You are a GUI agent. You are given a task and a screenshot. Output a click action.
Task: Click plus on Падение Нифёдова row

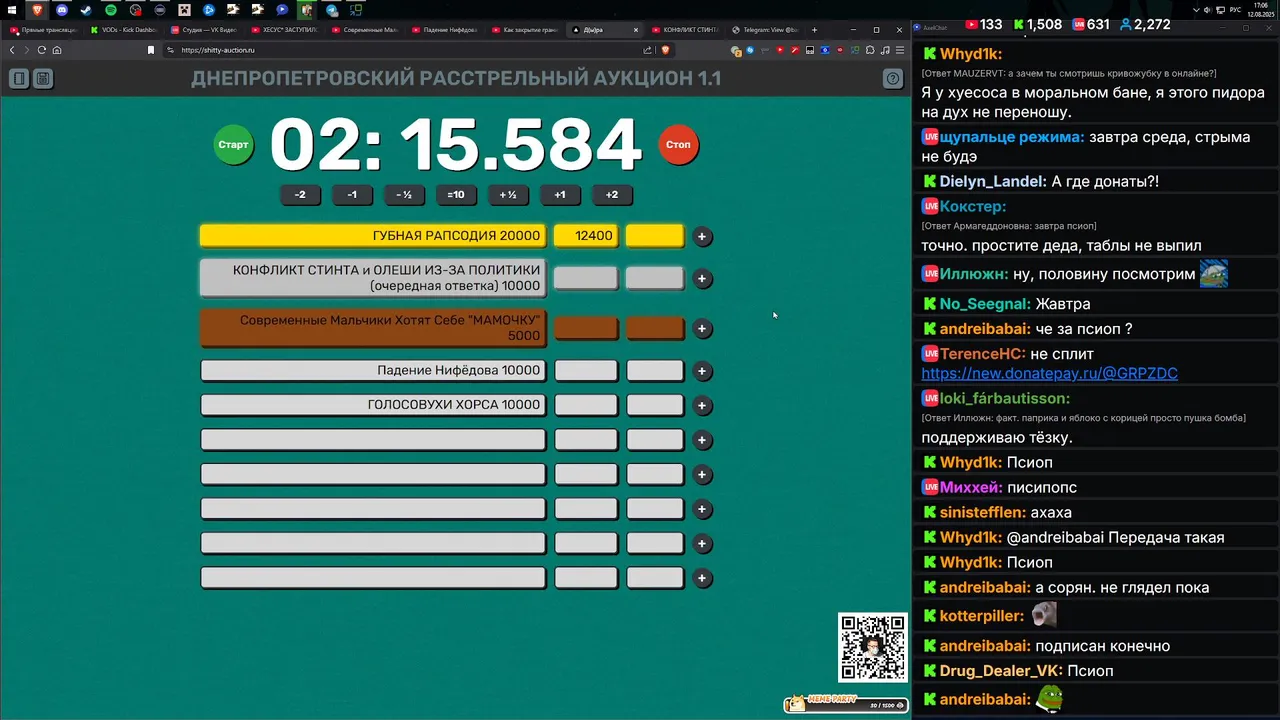click(702, 371)
